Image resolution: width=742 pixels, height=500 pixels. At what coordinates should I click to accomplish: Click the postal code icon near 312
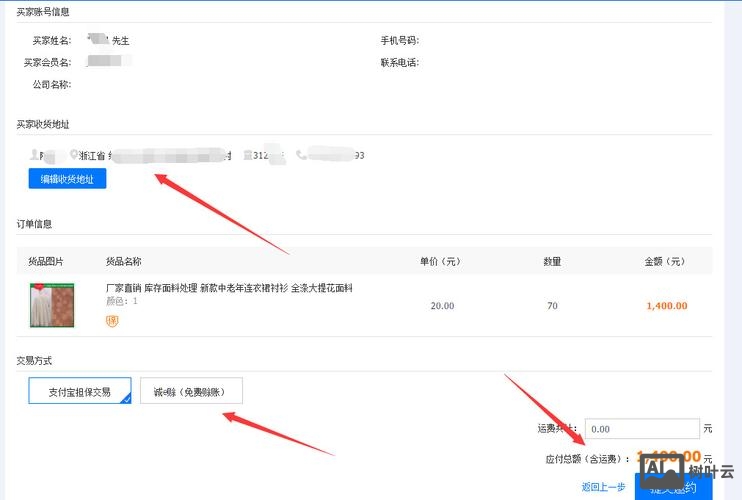point(245,156)
